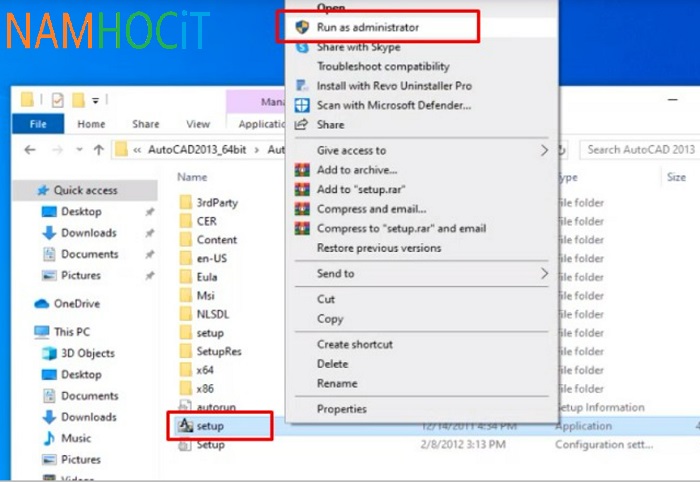This screenshot has height=482, width=700.
Task: Select the SetupRes folder
Action: pyautogui.click(x=219, y=352)
